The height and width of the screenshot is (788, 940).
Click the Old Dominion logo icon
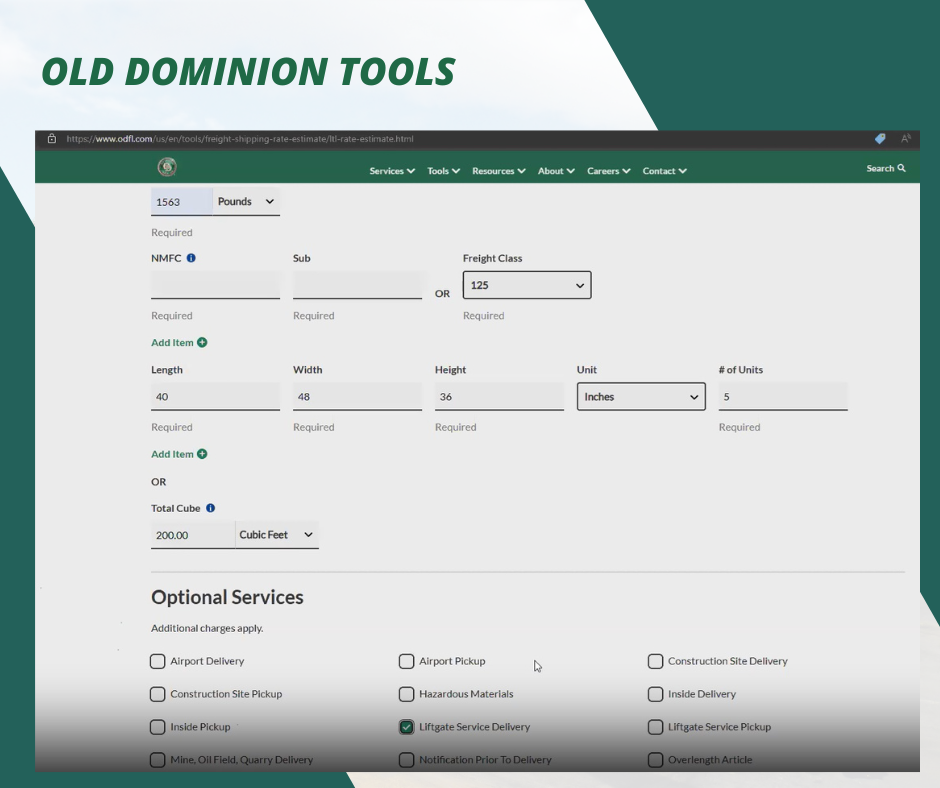(167, 167)
